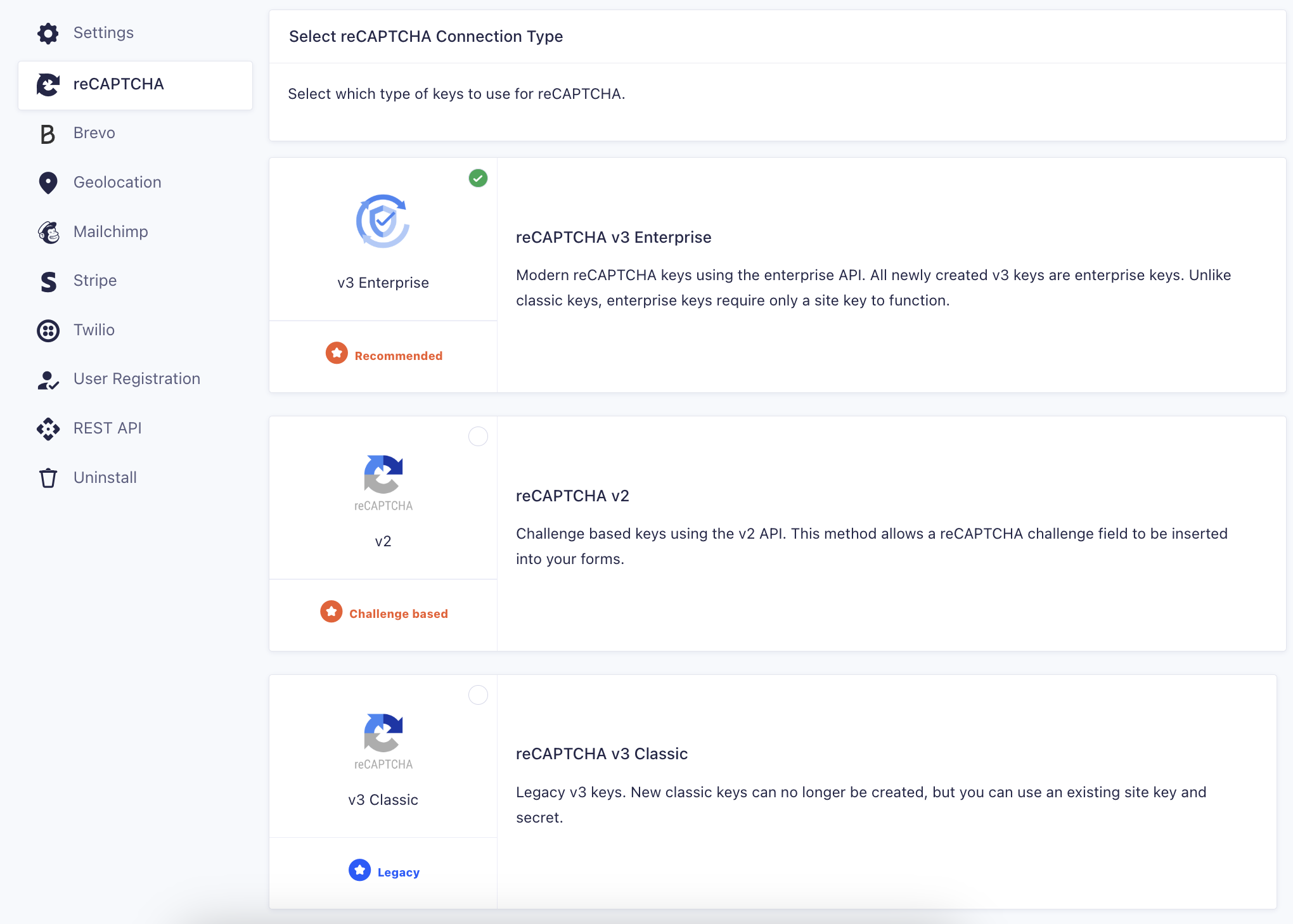1293x924 pixels.
Task: Open the User Registration person icon
Action: [x=48, y=380]
